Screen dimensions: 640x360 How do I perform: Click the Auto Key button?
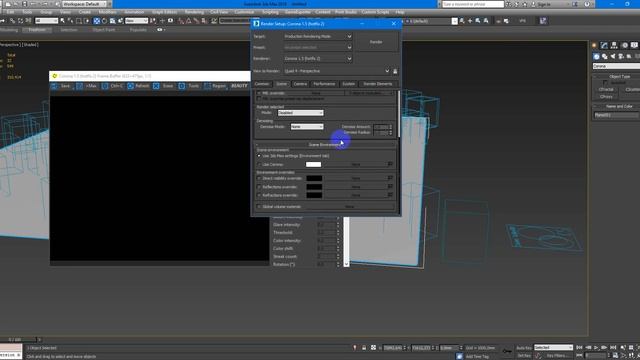(524, 348)
